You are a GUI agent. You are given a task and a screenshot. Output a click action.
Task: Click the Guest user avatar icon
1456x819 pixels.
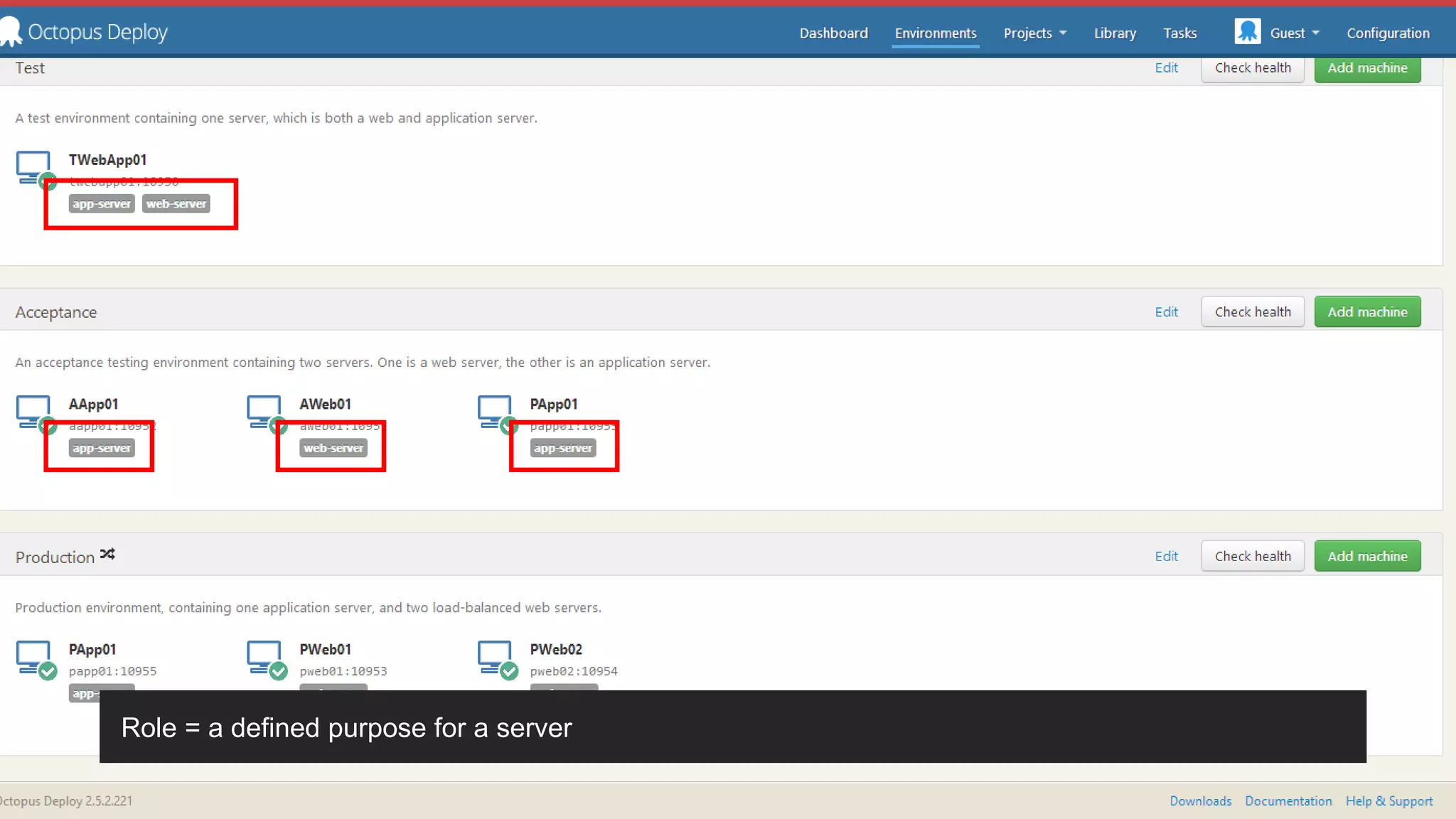coord(1247,32)
